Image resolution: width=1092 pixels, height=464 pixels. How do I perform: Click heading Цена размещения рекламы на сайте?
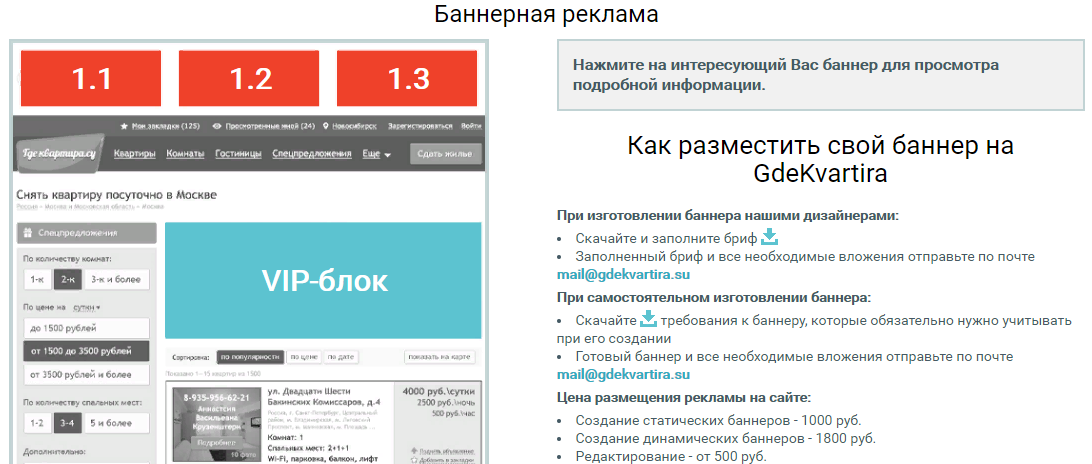point(684,398)
